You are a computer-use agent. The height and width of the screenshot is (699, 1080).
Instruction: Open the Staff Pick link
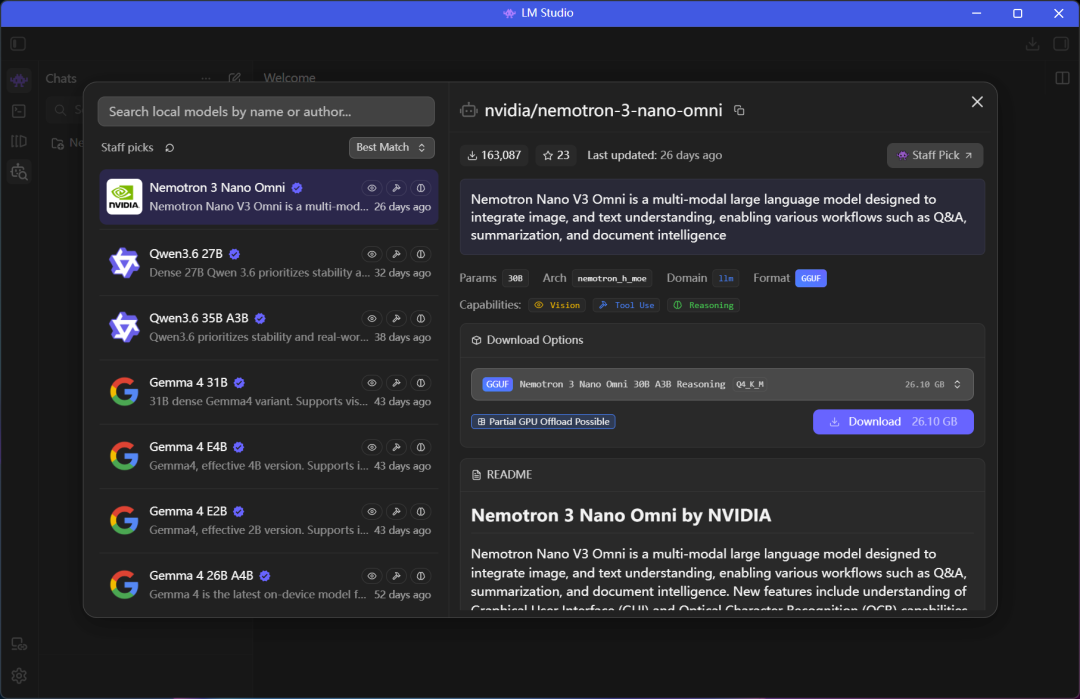pos(935,155)
